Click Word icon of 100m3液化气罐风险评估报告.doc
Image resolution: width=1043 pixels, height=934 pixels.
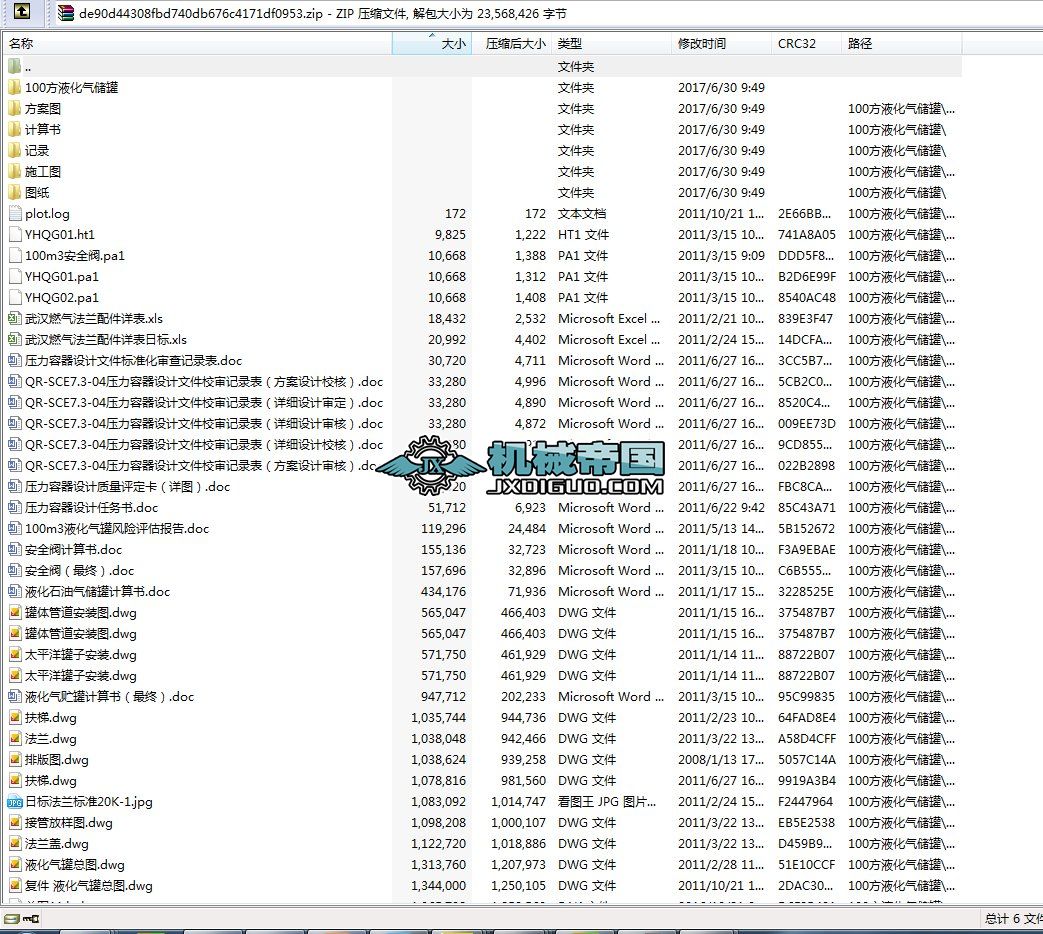click(15, 528)
